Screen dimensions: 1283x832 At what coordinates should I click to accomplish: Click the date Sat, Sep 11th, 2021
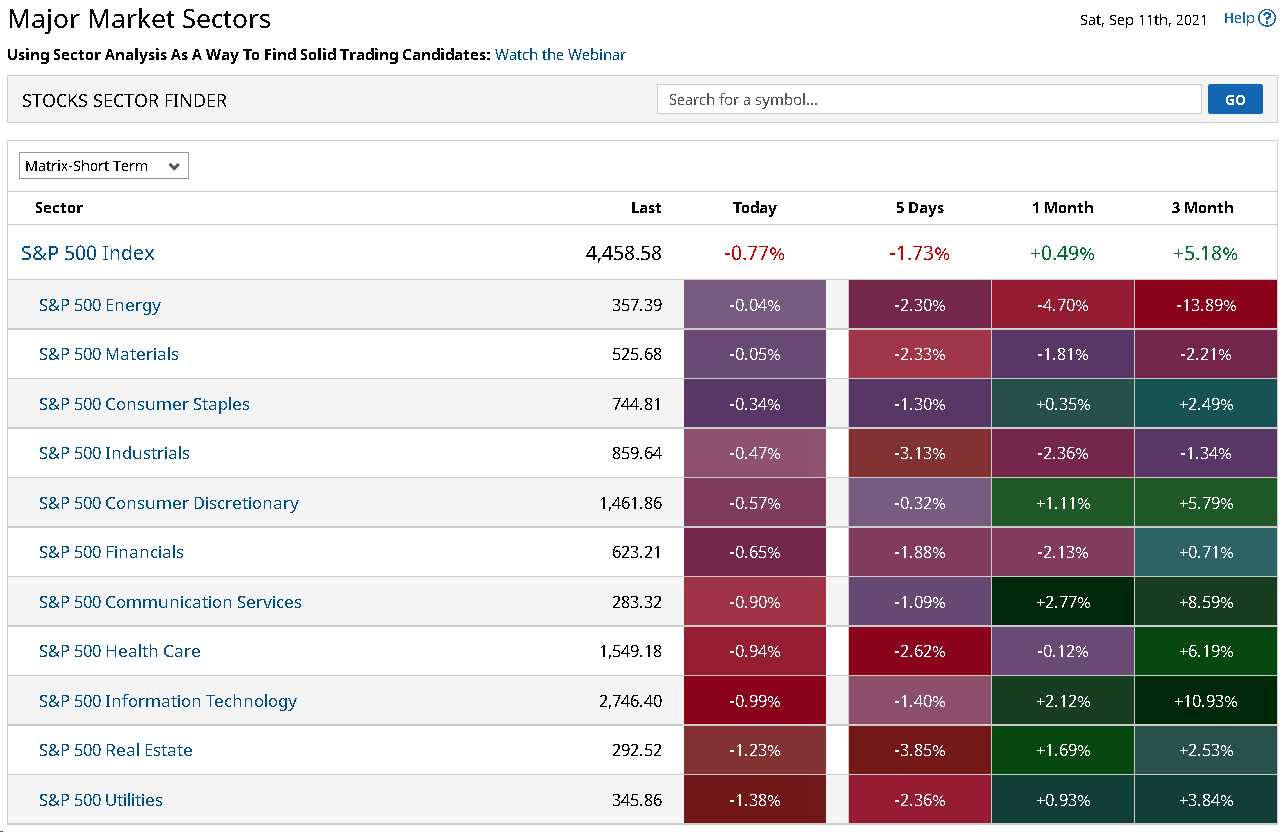click(1144, 19)
